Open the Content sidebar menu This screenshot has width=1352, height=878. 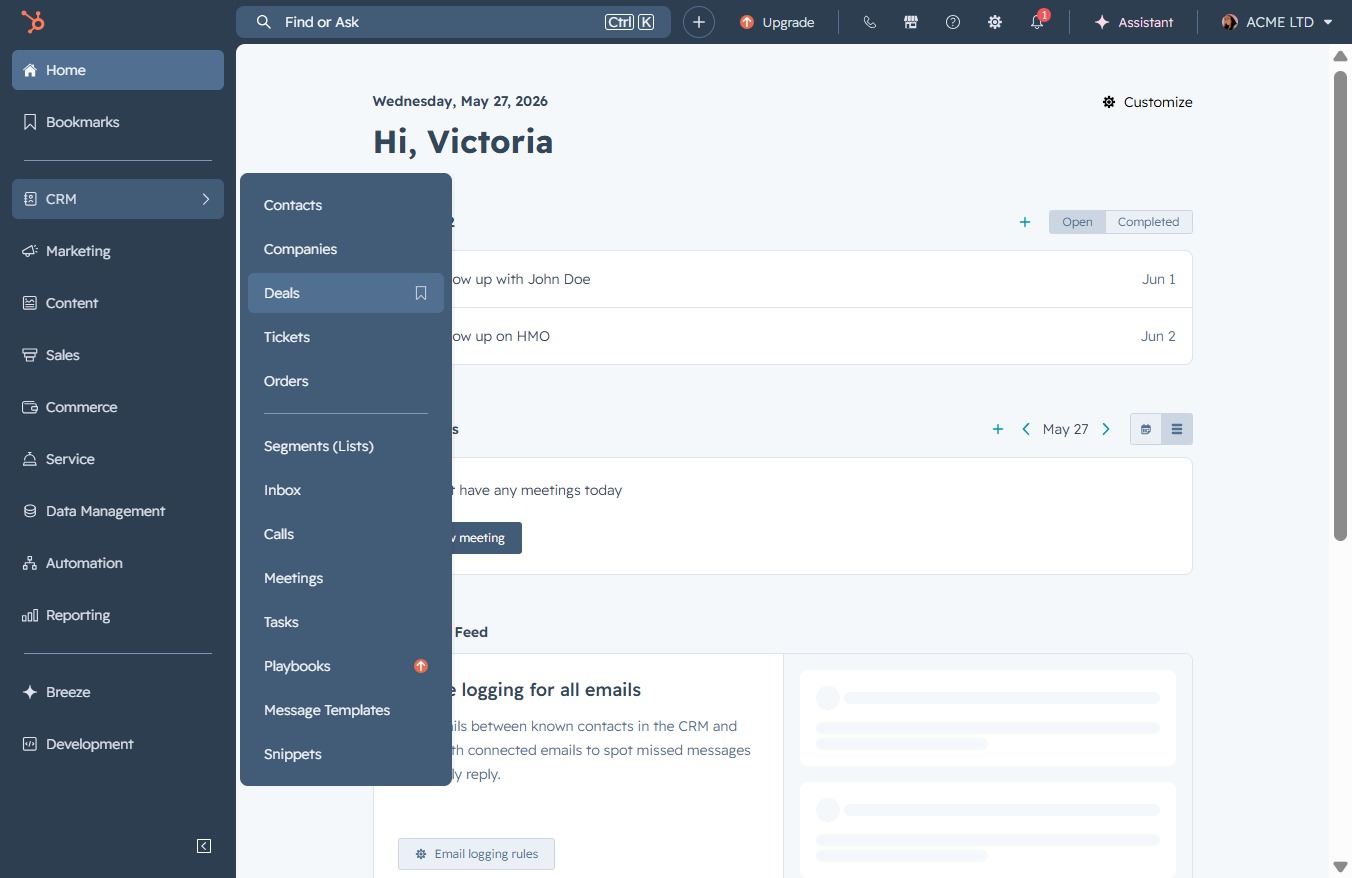tap(118, 303)
